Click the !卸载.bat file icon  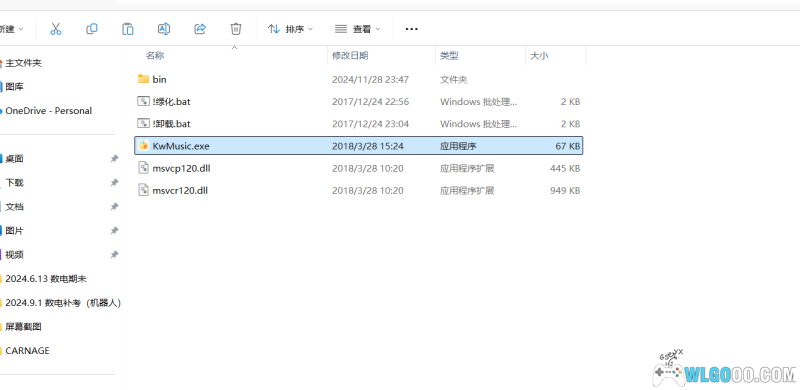(x=143, y=124)
